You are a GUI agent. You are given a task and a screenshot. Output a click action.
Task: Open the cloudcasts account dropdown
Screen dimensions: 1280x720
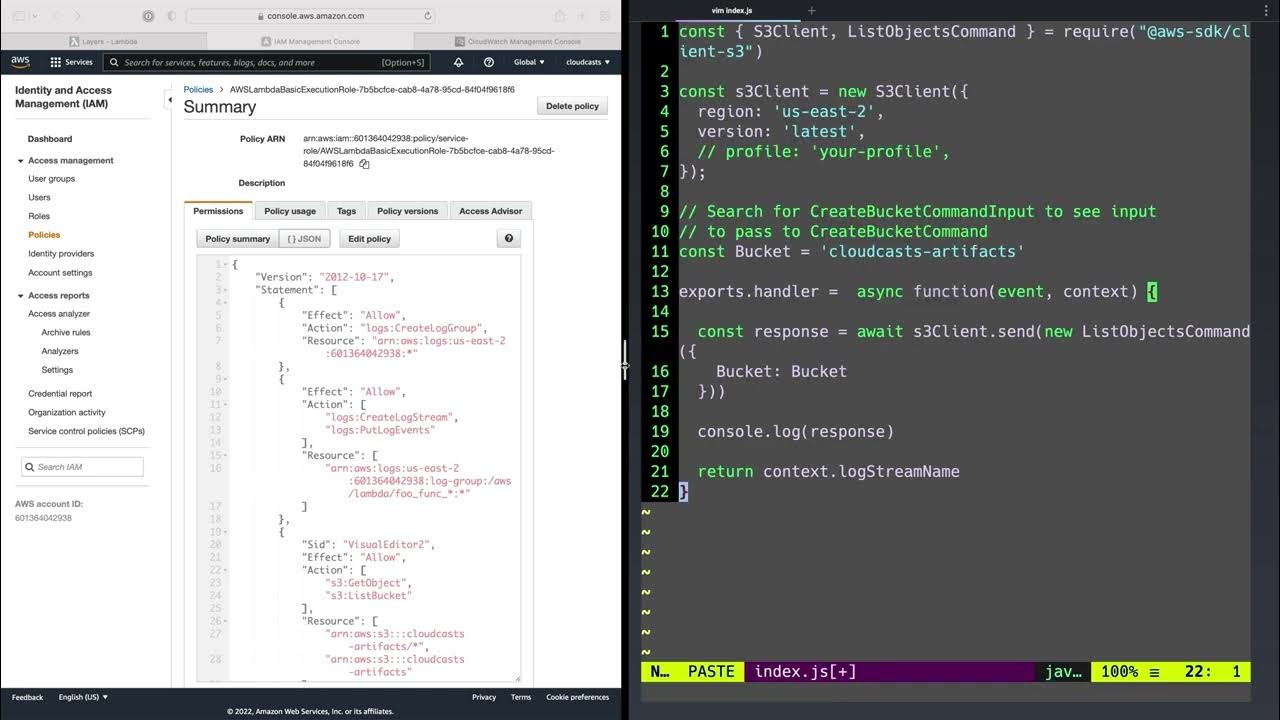tap(588, 62)
